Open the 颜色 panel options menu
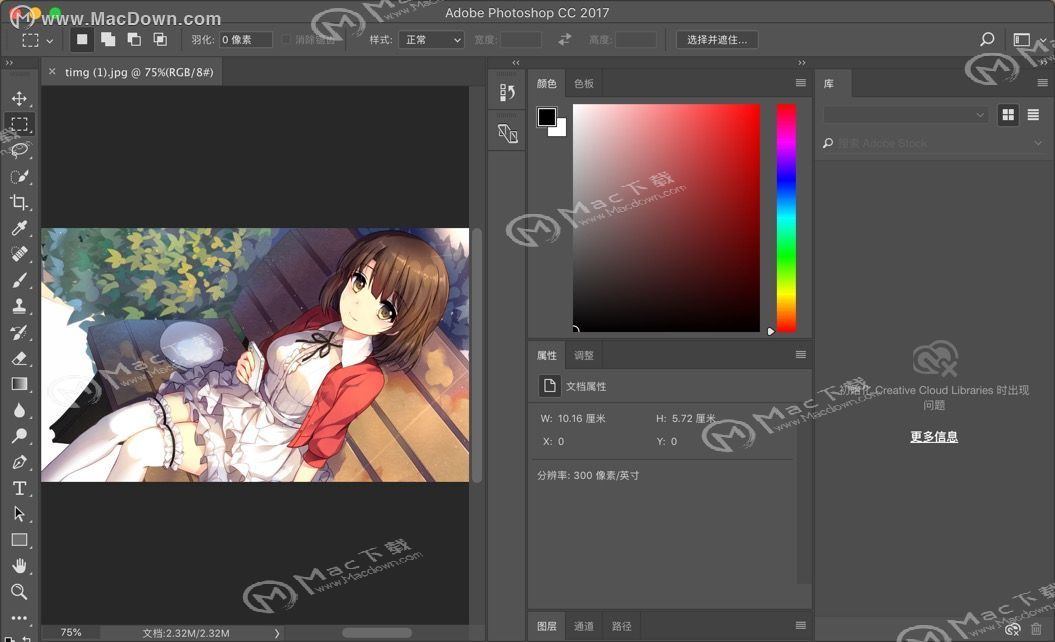 click(801, 83)
